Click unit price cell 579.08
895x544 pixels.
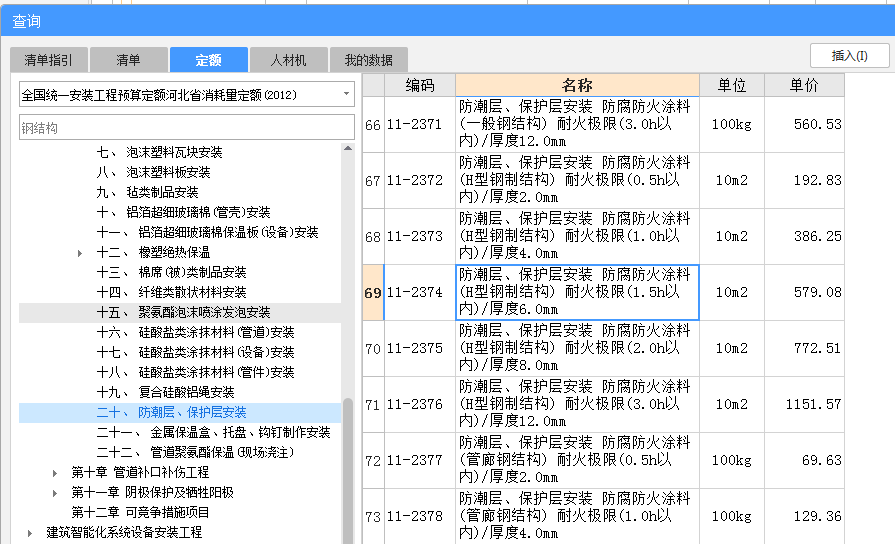pyautogui.click(x=804, y=292)
